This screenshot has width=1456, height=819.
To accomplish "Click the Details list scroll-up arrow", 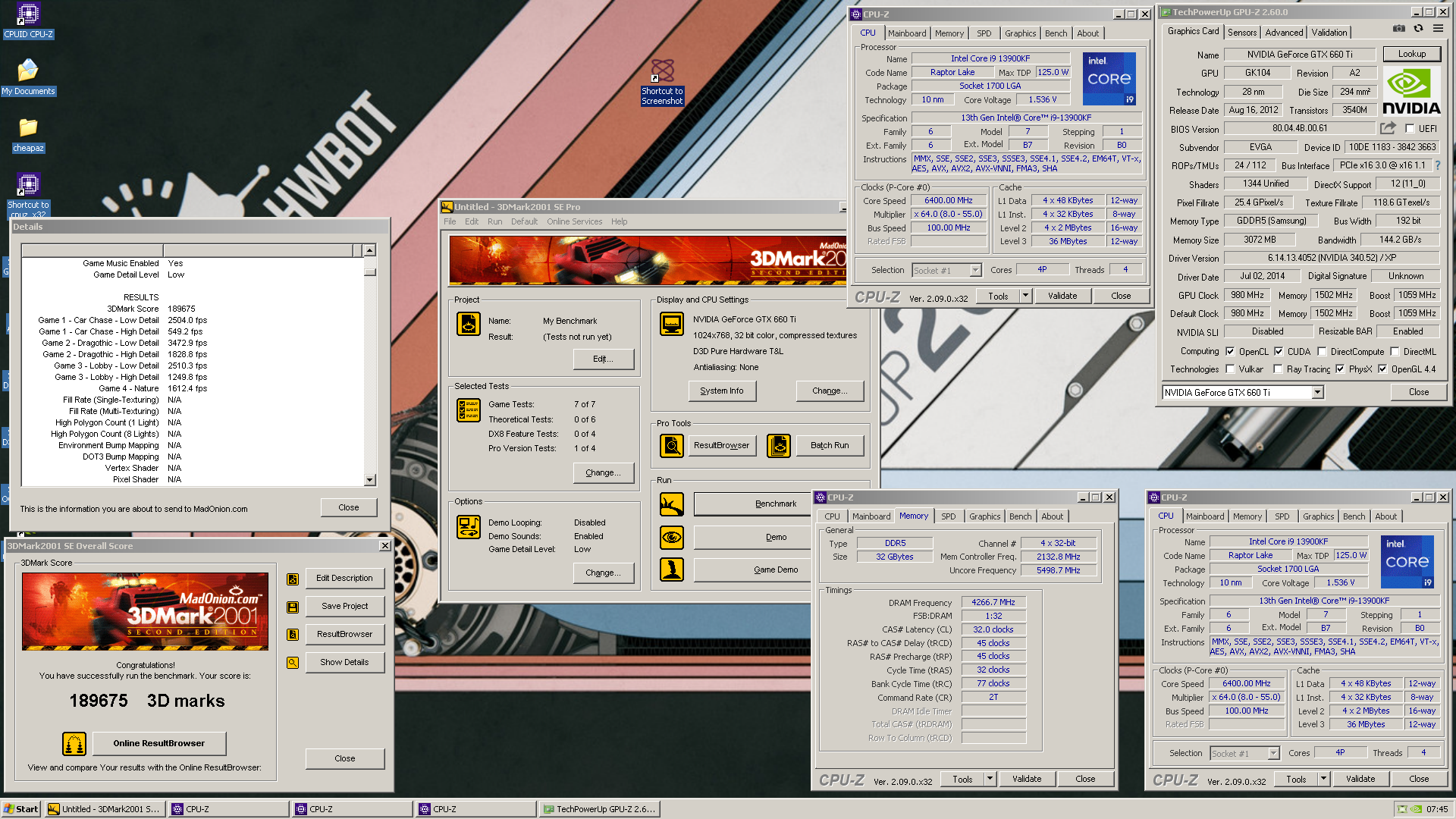I will tap(369, 250).
